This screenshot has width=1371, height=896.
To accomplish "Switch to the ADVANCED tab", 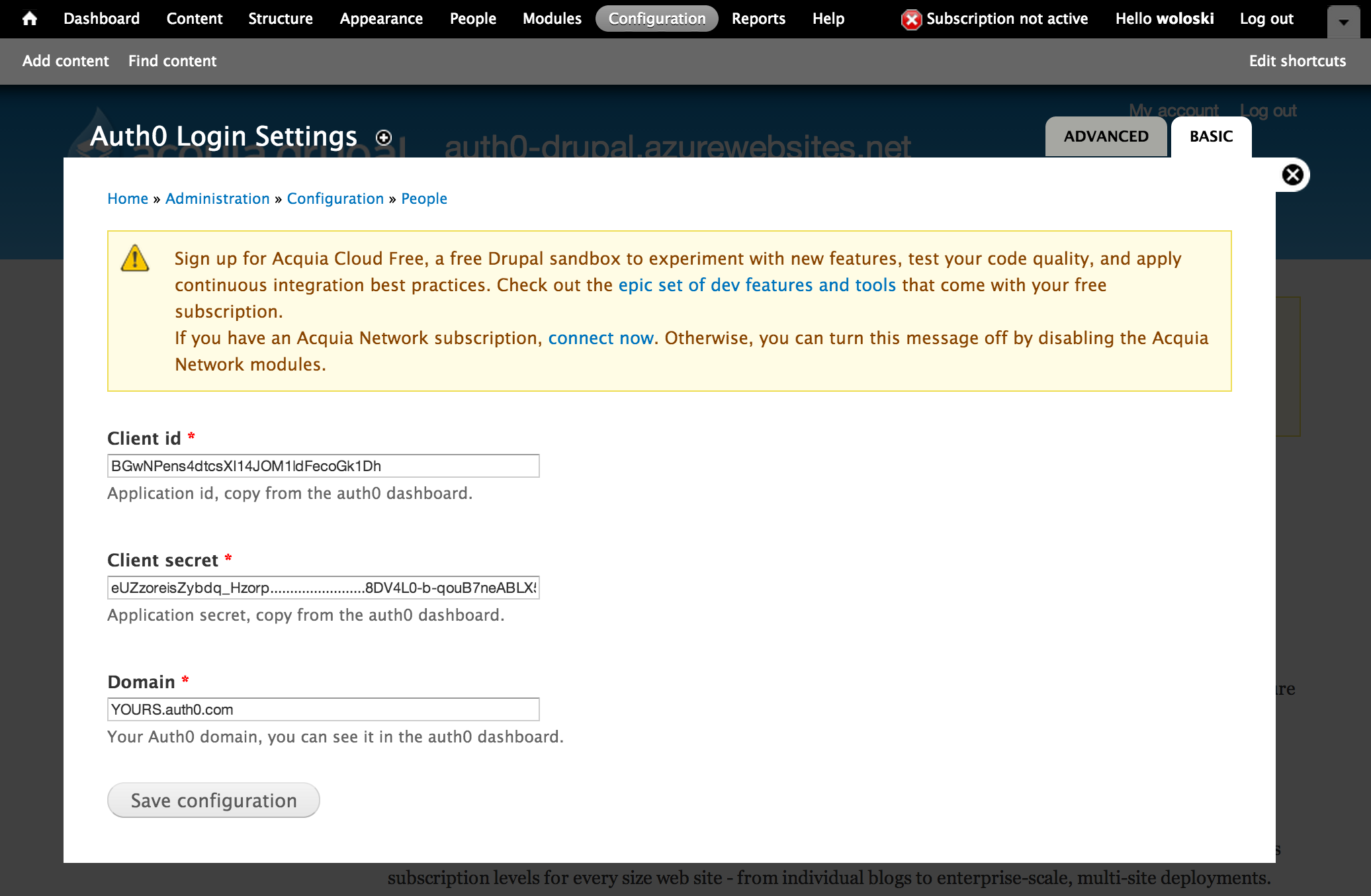I will [1106, 136].
